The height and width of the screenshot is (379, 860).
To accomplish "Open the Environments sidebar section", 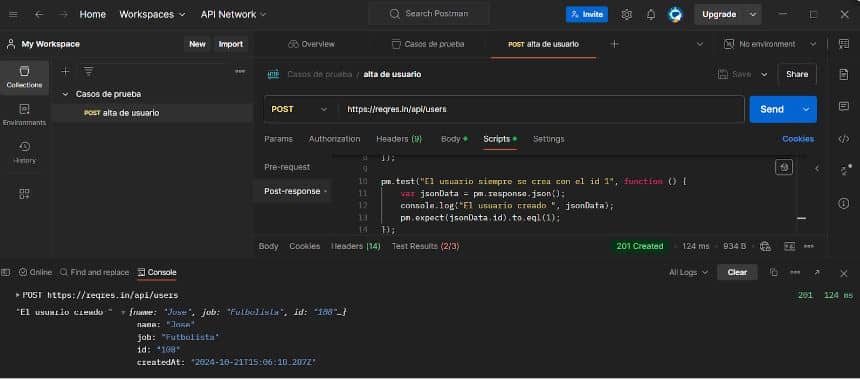I will [24, 115].
